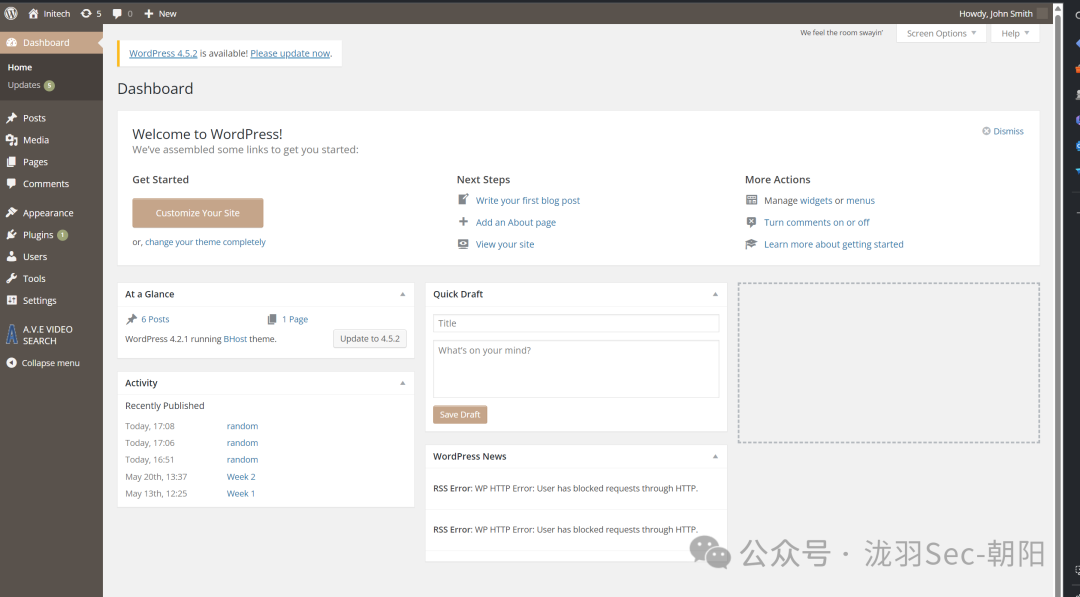Click the Please update now link

[290, 53]
